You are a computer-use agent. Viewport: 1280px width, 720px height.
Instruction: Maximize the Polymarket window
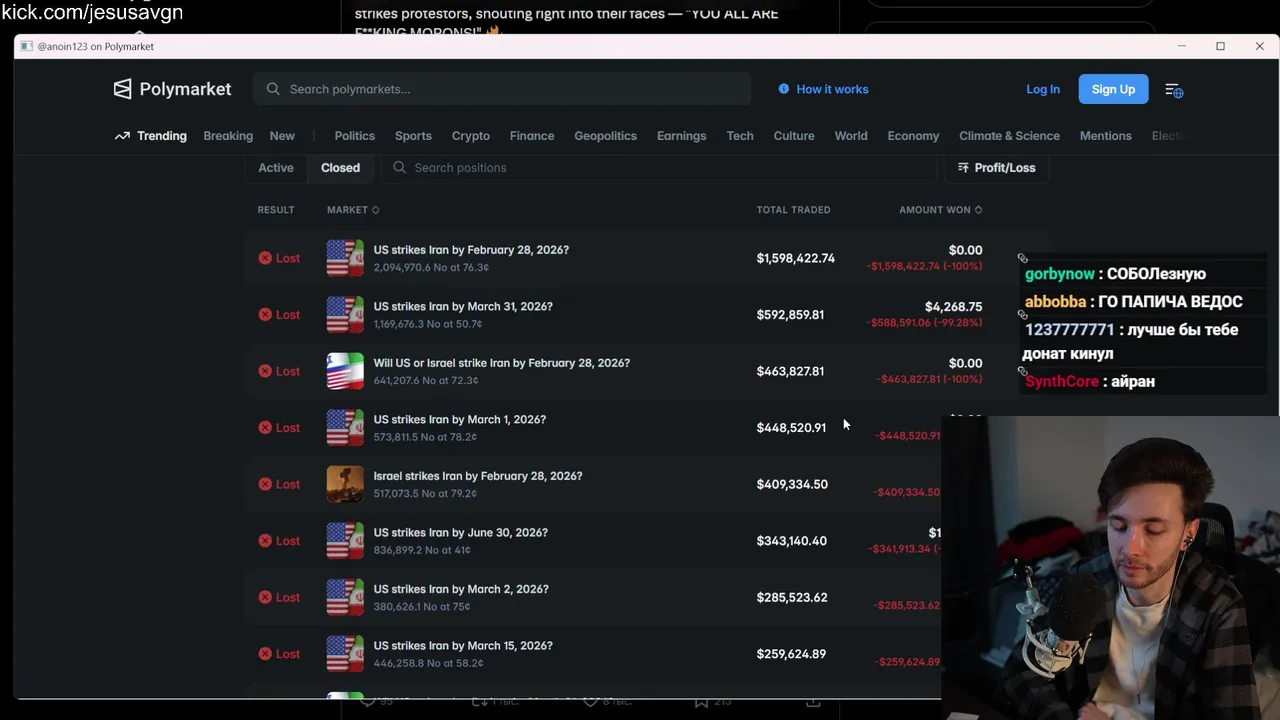click(1220, 46)
